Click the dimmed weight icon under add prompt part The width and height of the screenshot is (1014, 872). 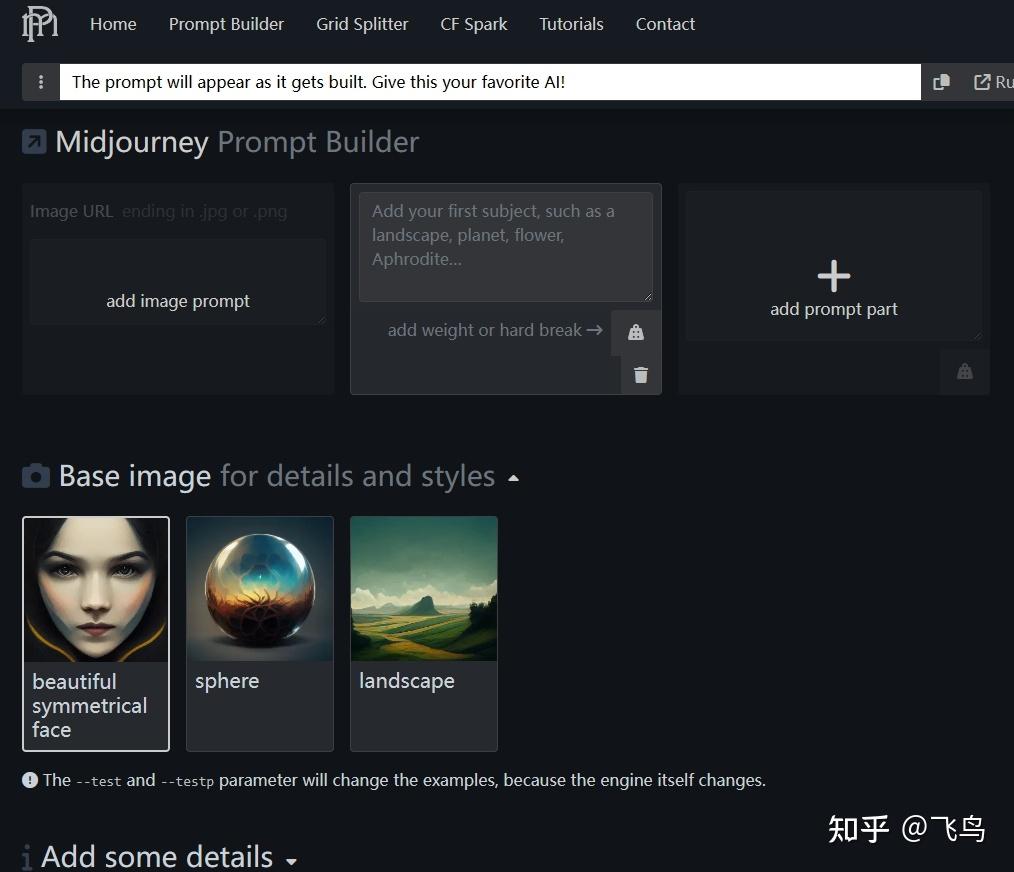964,371
